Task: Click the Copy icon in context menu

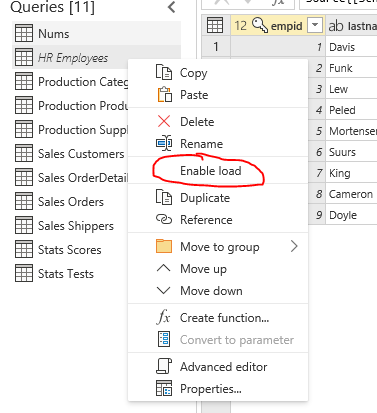Action: 164,72
